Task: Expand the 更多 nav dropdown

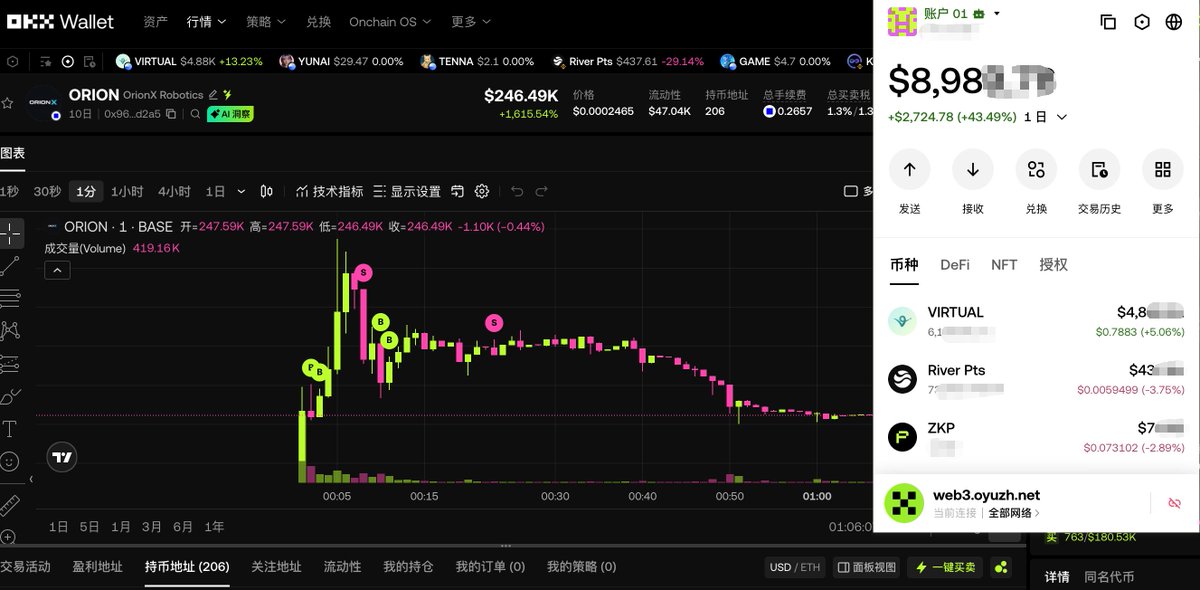Action: click(471, 21)
